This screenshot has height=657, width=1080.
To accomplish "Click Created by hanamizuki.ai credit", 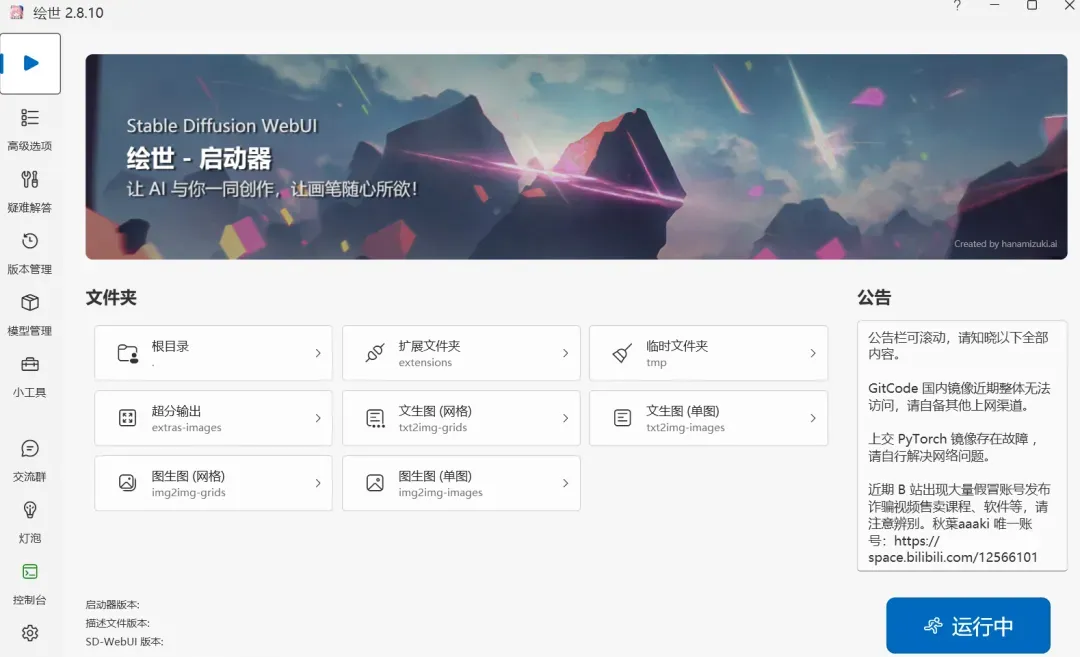I will 1005,244.
